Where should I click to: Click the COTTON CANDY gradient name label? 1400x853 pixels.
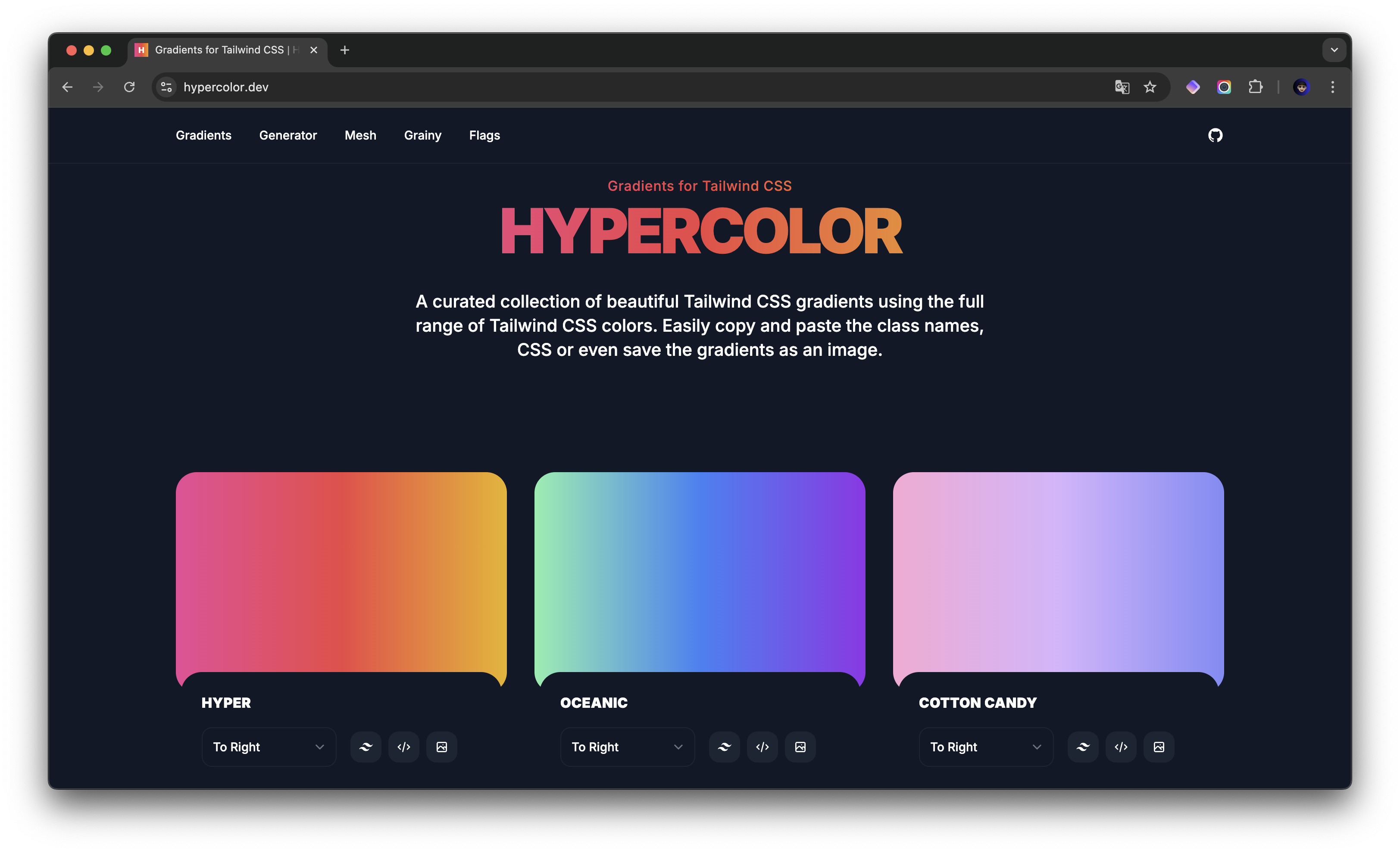point(978,703)
